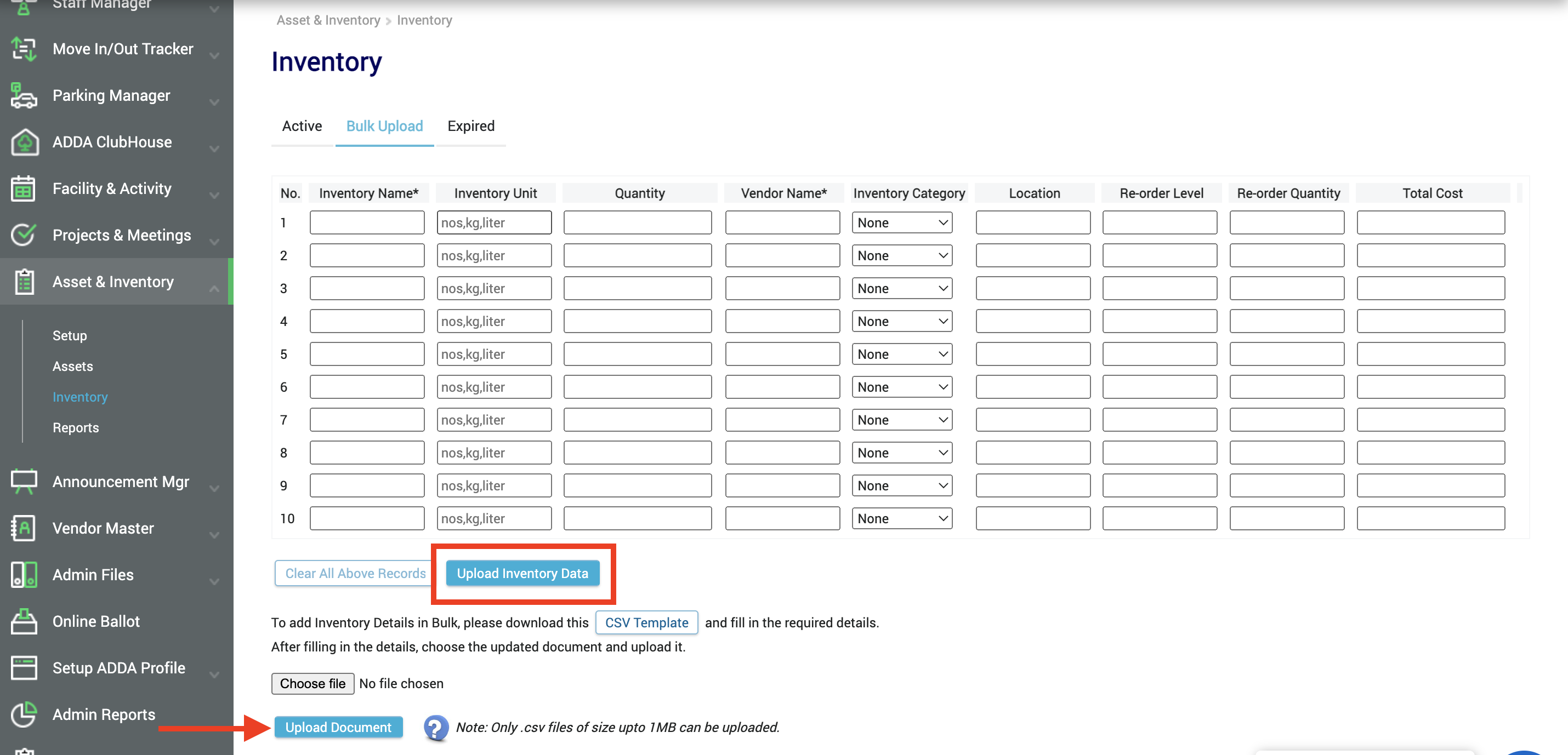This screenshot has width=1568, height=755.
Task: Open the Online Ballot icon
Action: click(x=23, y=621)
